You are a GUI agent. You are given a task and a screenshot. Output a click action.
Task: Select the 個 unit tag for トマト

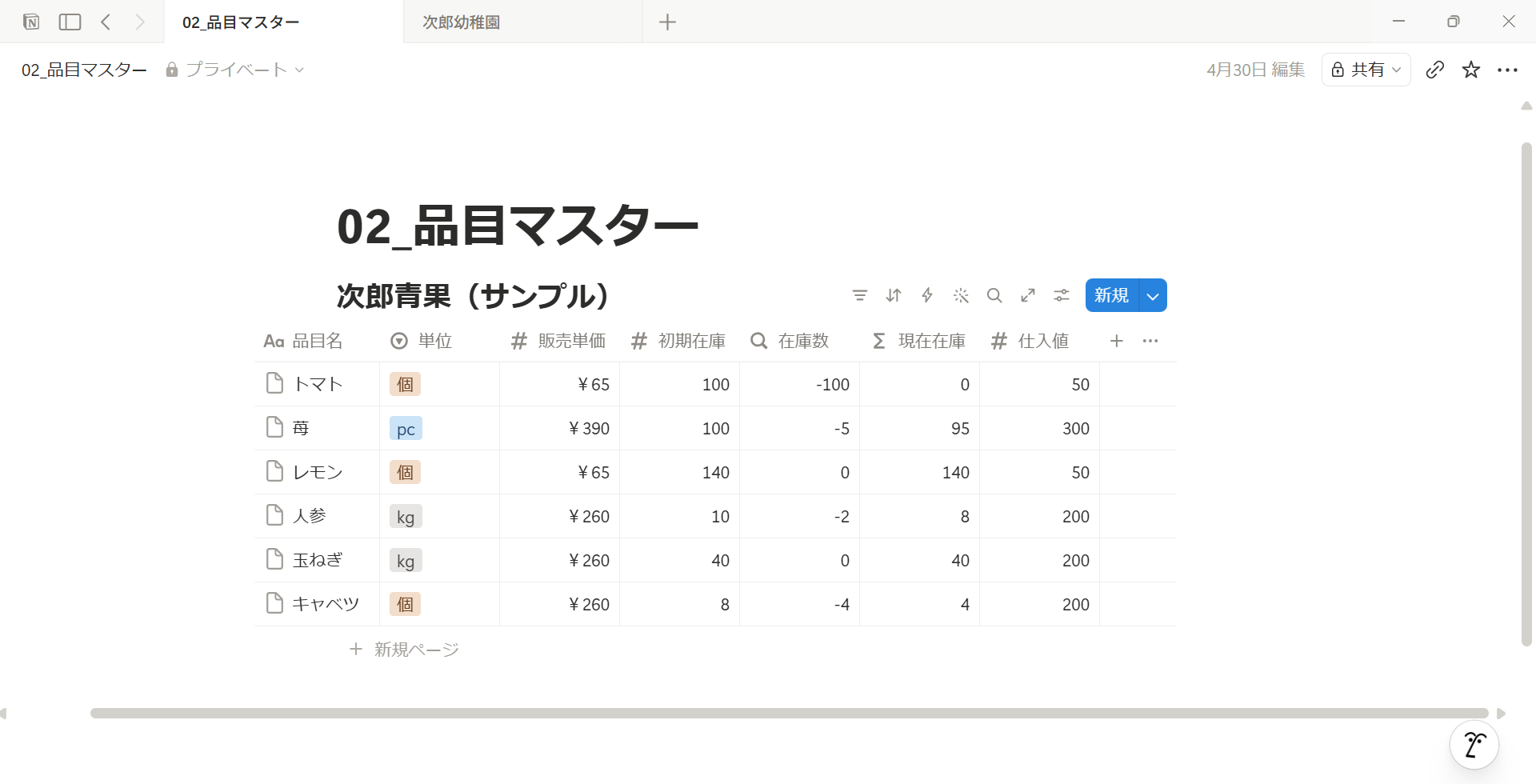[405, 384]
